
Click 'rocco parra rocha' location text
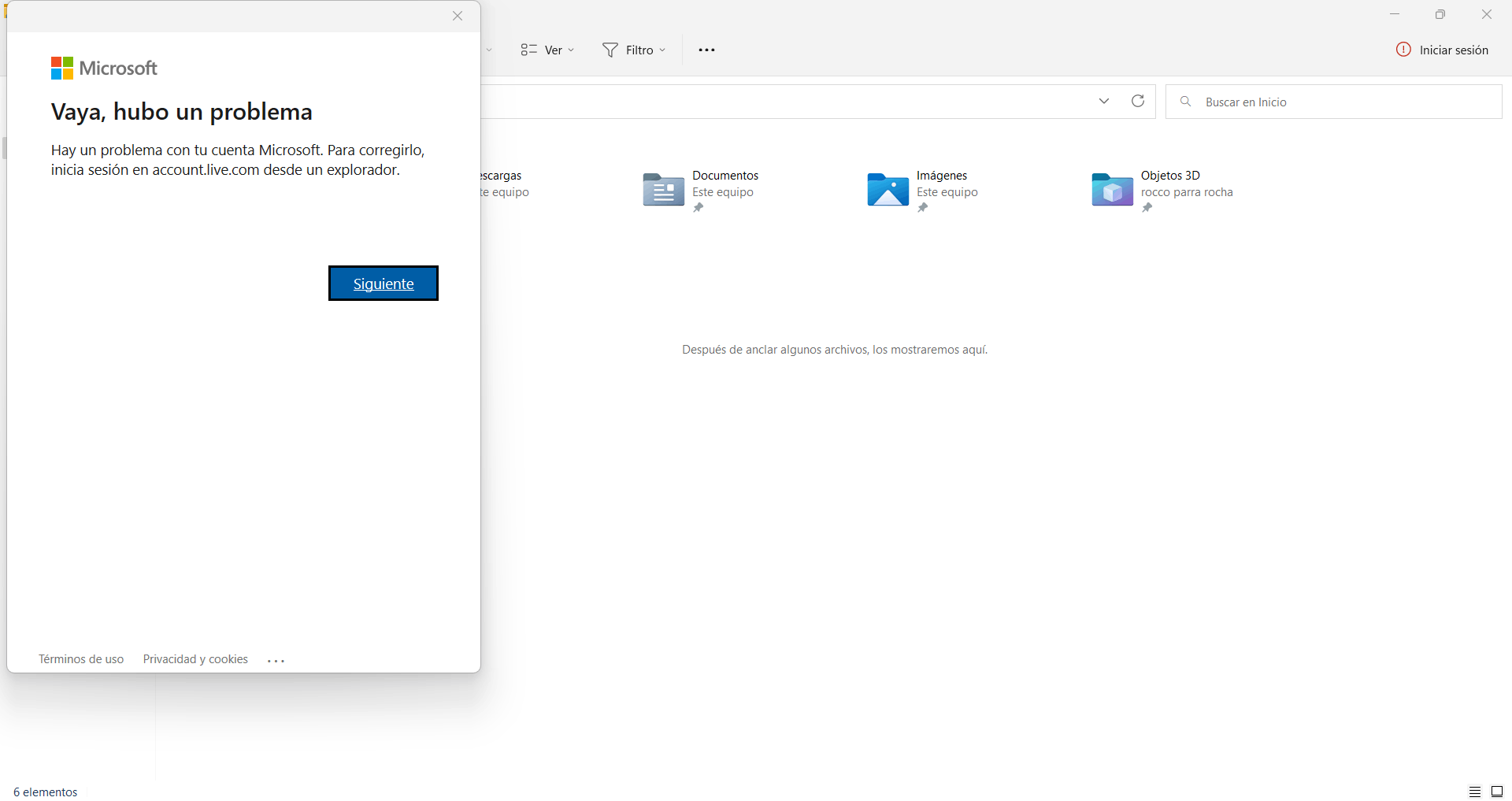coord(1187,192)
